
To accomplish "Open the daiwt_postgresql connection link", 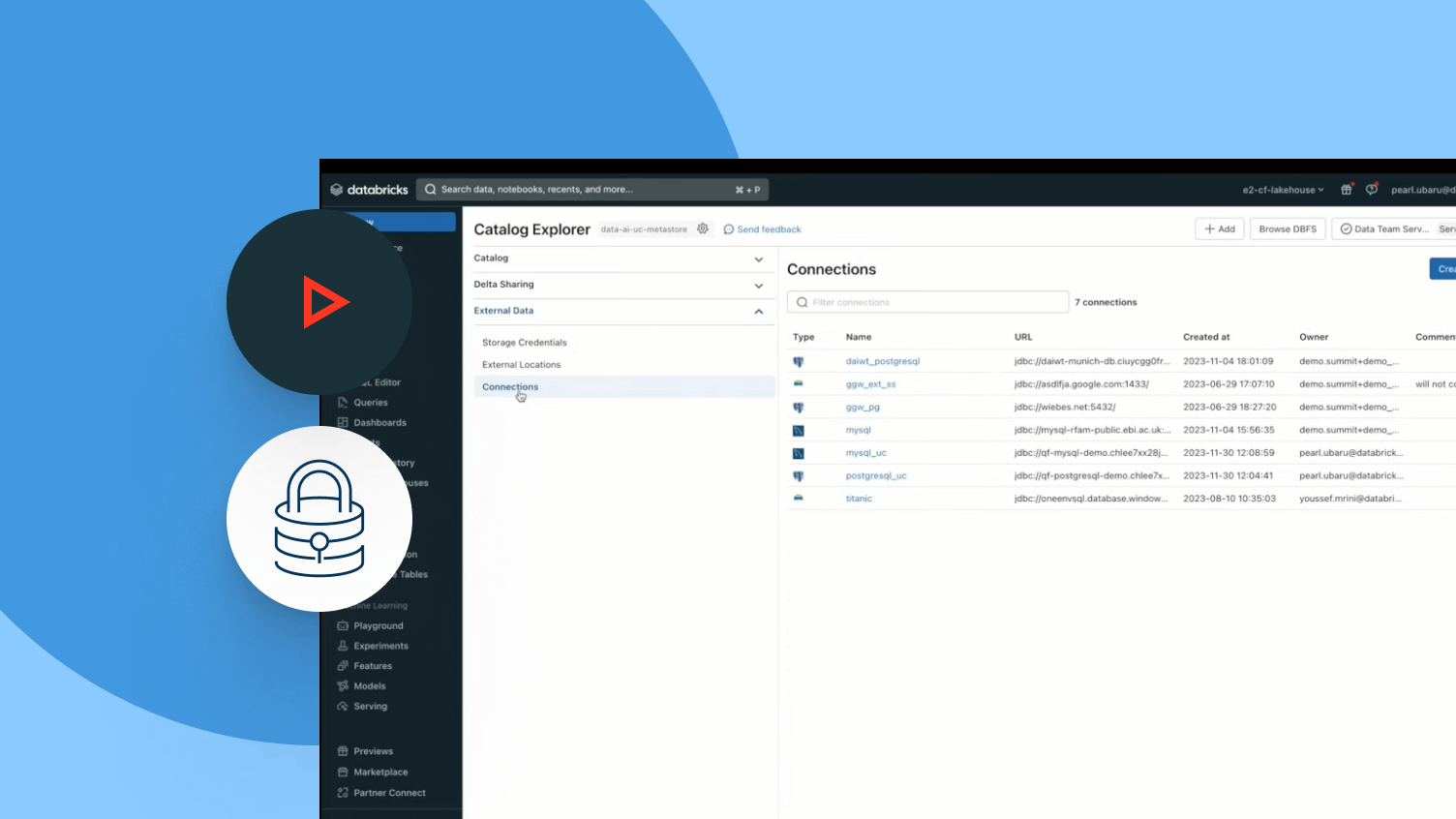I will [882, 361].
